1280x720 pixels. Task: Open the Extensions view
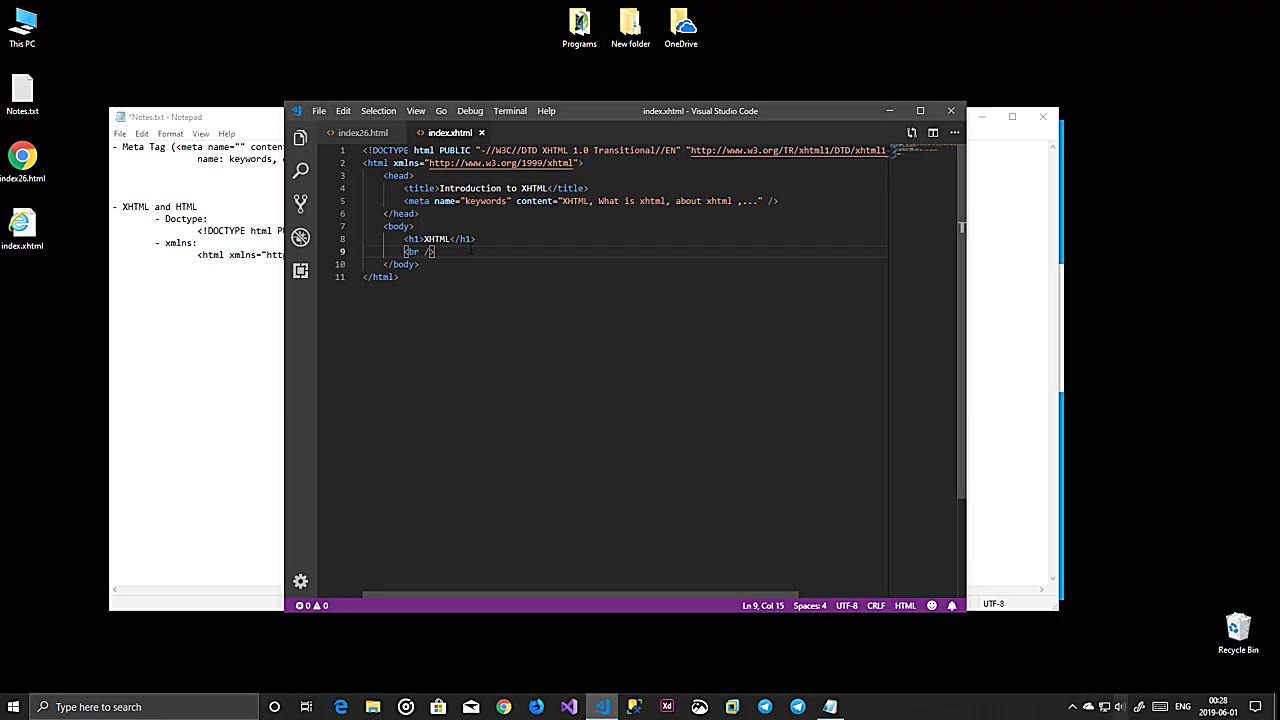pyautogui.click(x=300, y=271)
